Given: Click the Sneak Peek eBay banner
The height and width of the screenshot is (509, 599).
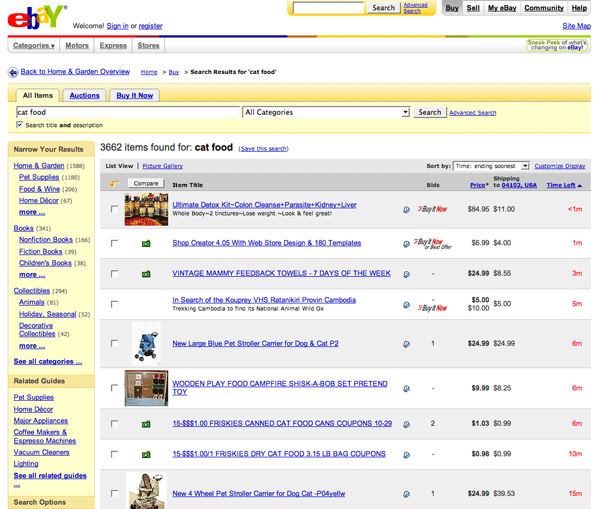Looking at the screenshot, I should click(557, 45).
